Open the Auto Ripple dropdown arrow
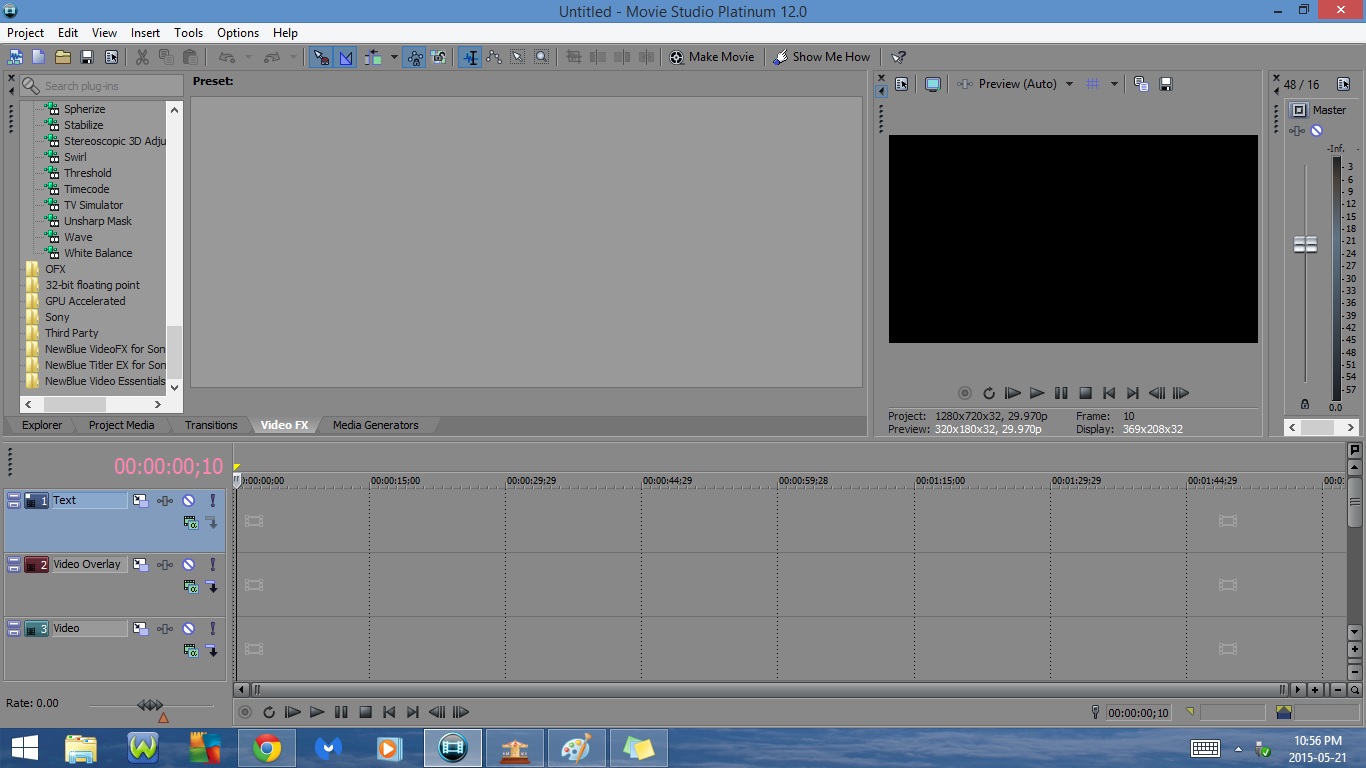Screen dimensions: 1366x768 [x=394, y=57]
